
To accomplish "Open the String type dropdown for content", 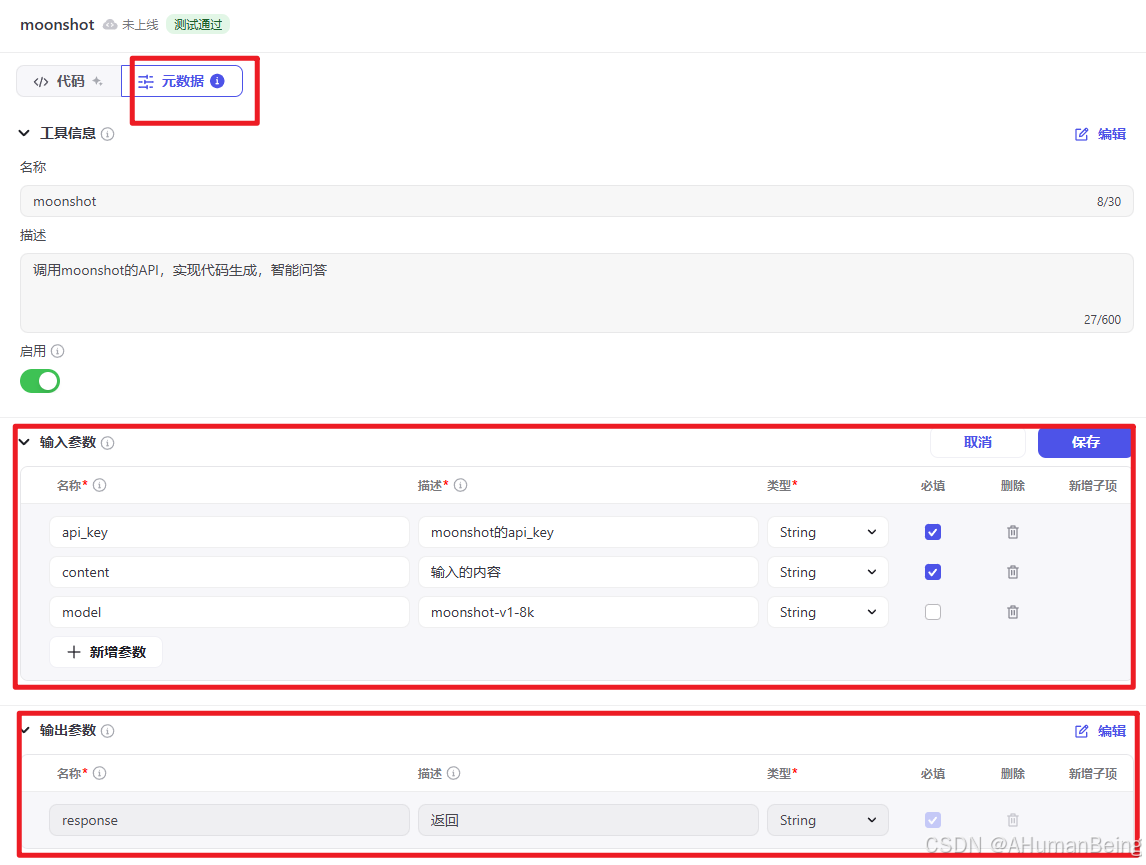I will click(827, 571).
